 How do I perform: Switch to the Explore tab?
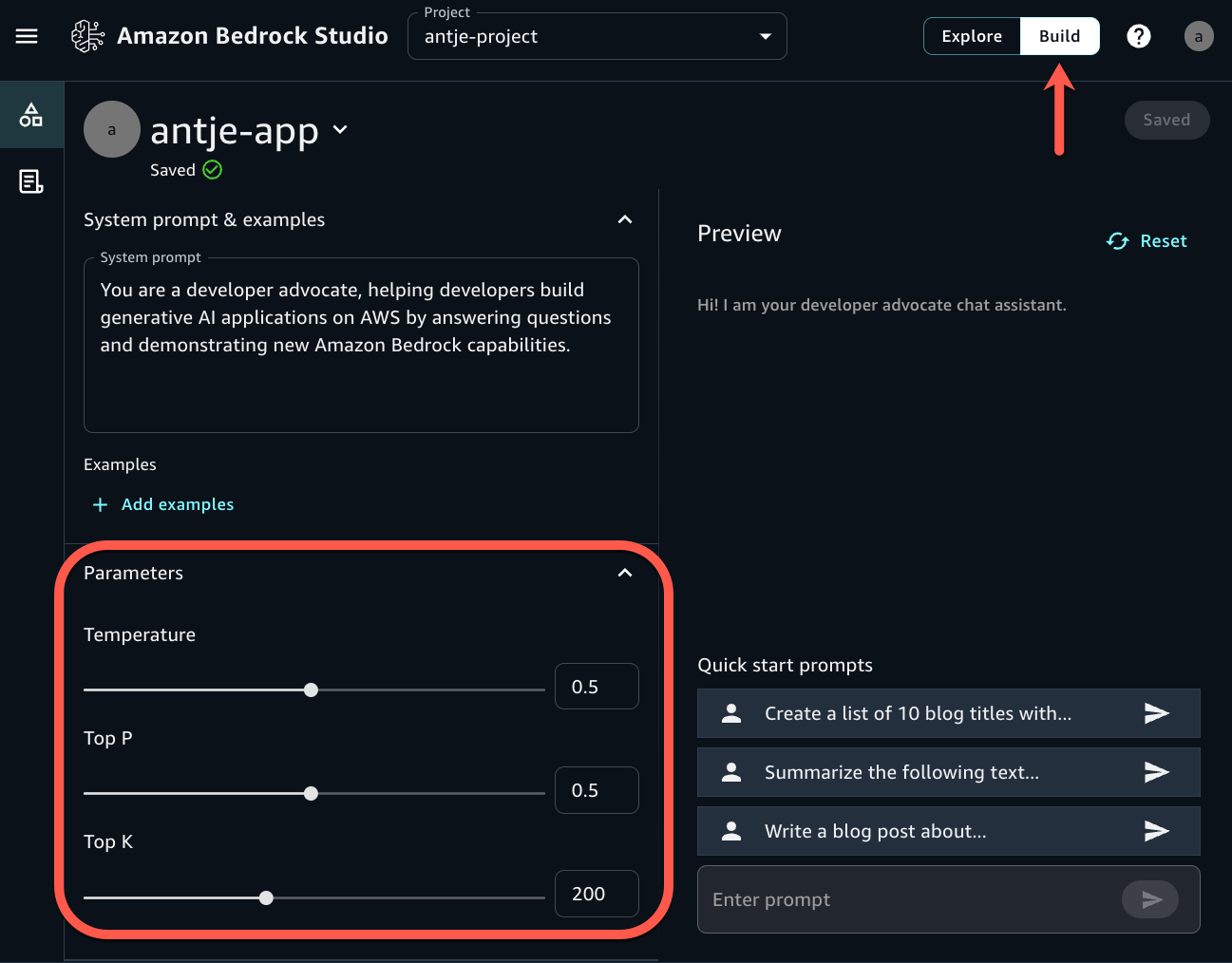point(971,36)
